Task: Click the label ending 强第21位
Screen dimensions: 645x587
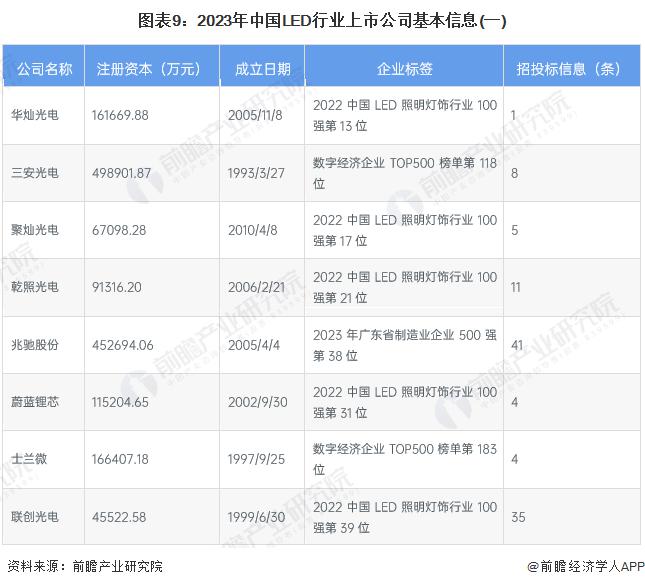Action: (x=405, y=287)
